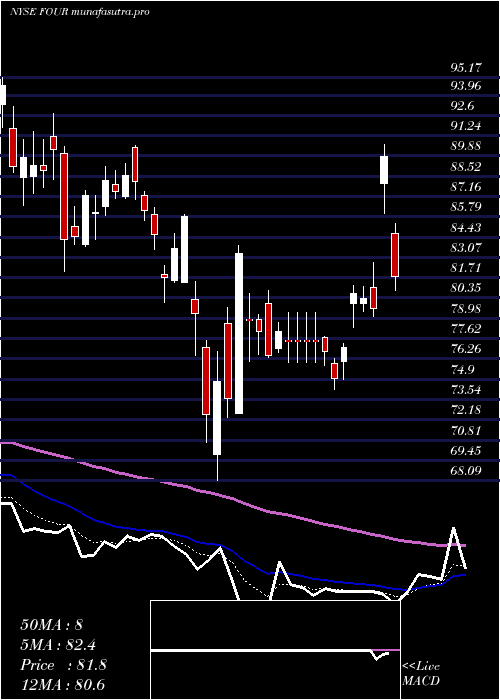The height and width of the screenshot is (700, 500).
Task: Select the 83.07 price axis label
Action: pos(465,248)
